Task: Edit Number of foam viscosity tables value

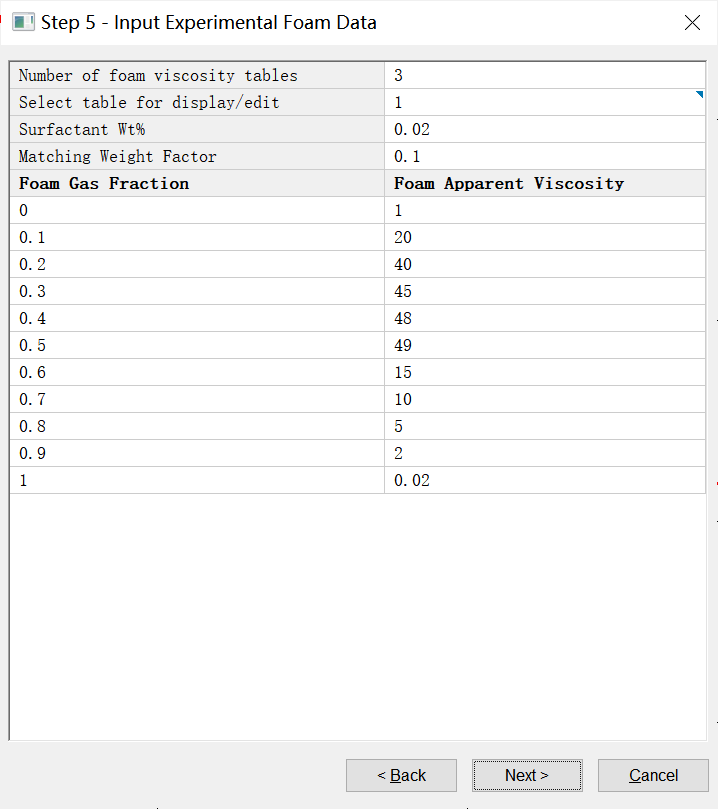Action: pyautogui.click(x=544, y=75)
